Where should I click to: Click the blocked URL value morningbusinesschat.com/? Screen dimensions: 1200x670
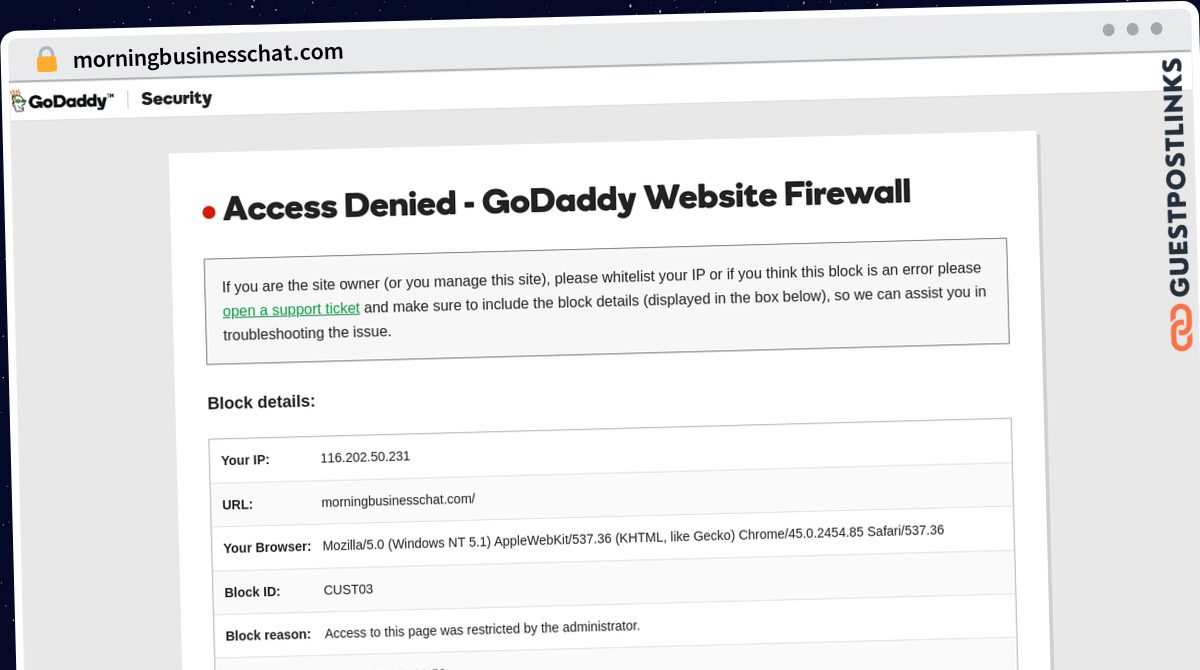tap(398, 500)
